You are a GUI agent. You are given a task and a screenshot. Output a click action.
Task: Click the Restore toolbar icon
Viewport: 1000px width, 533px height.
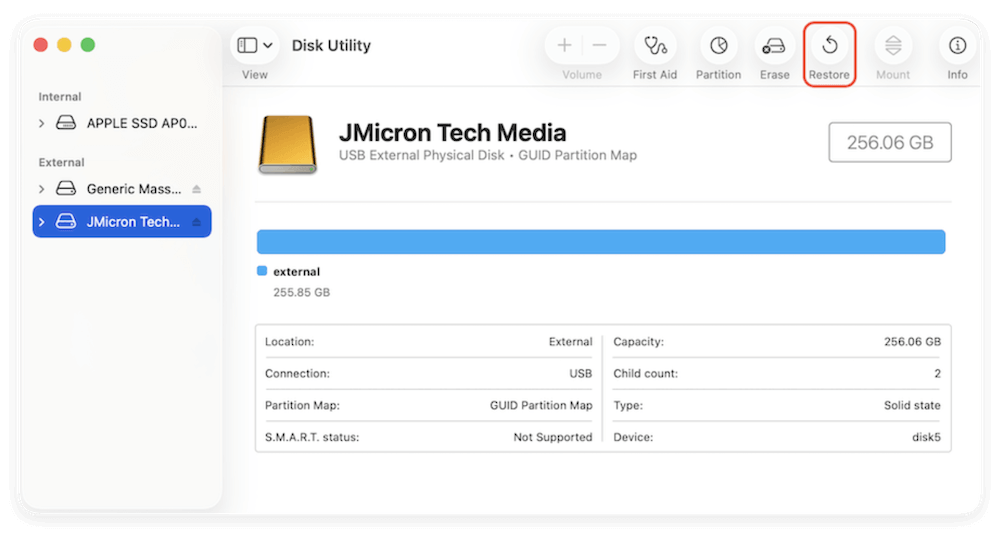click(x=830, y=45)
